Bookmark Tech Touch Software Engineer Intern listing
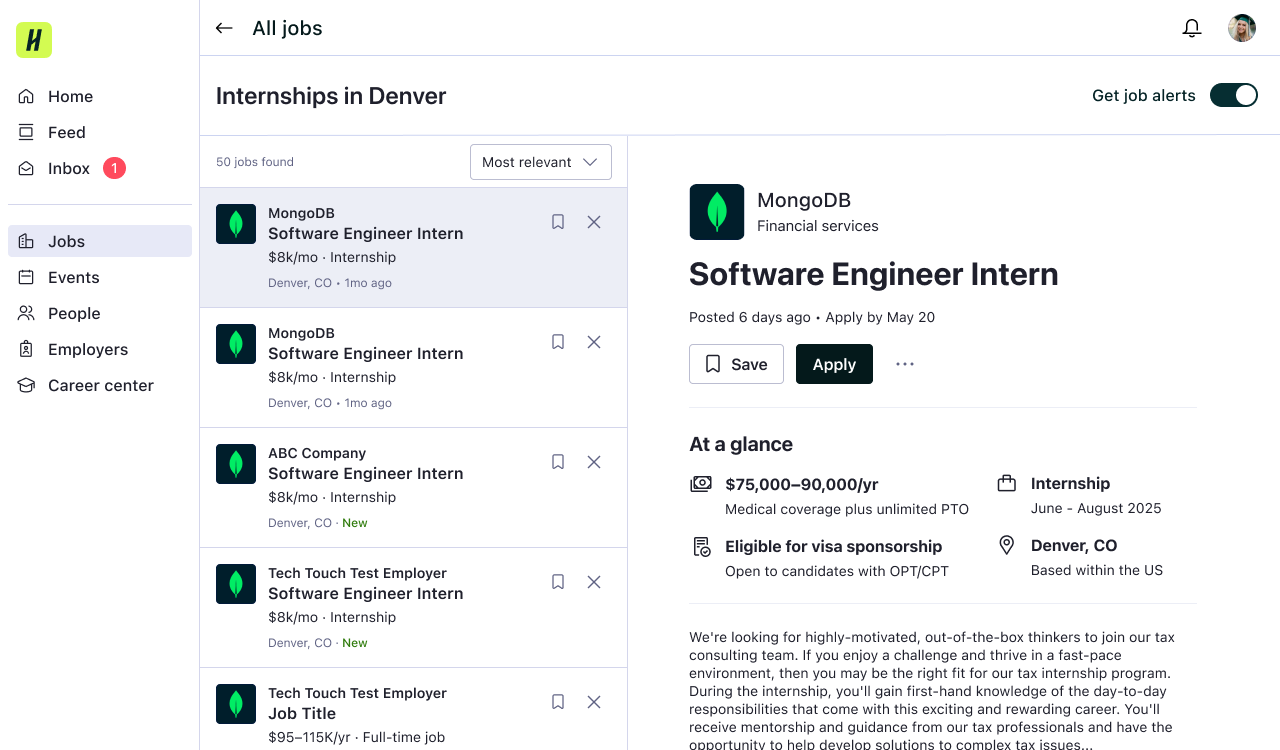This screenshot has width=1280, height=750. (558, 582)
